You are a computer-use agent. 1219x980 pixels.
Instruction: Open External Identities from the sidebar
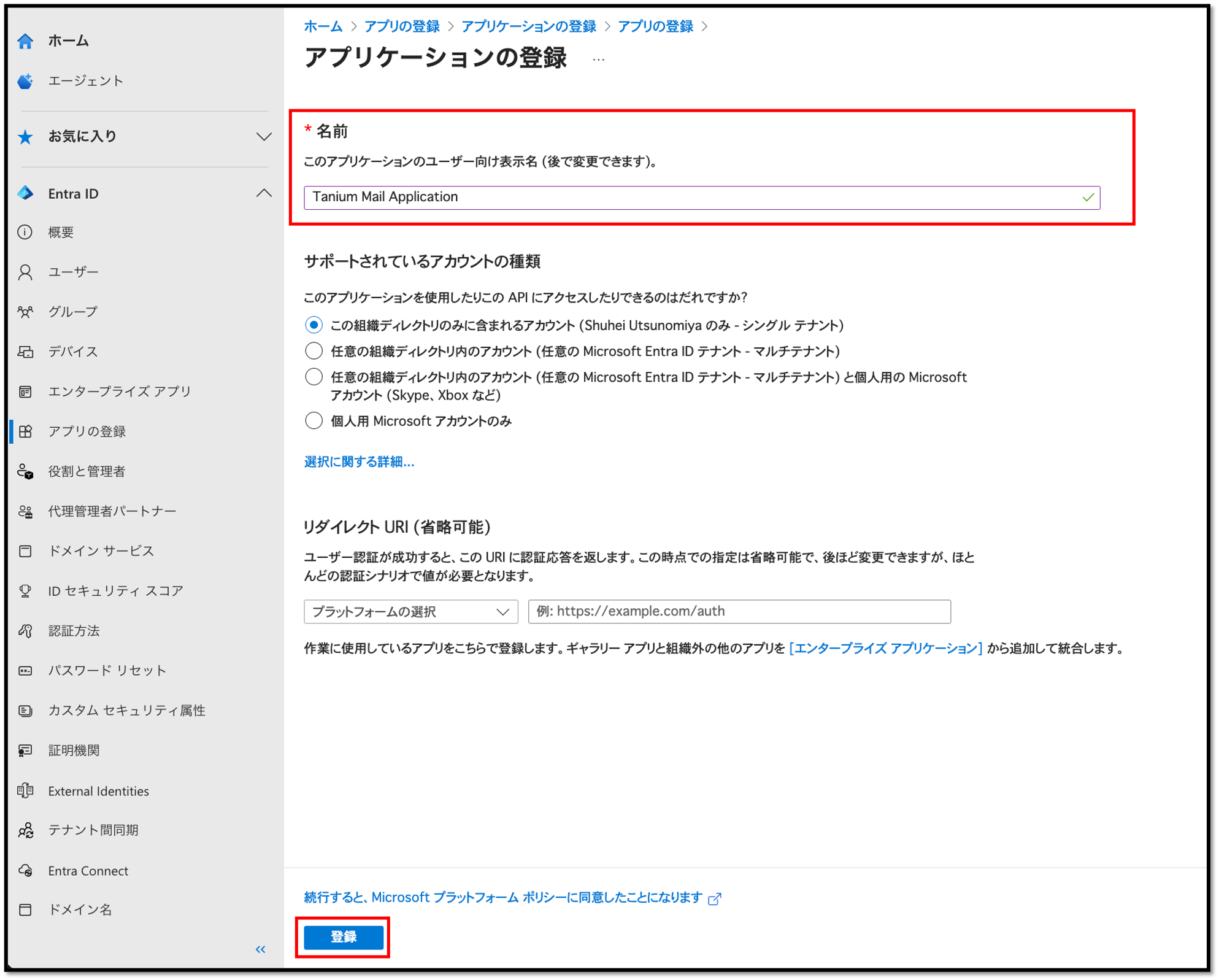coord(98,791)
